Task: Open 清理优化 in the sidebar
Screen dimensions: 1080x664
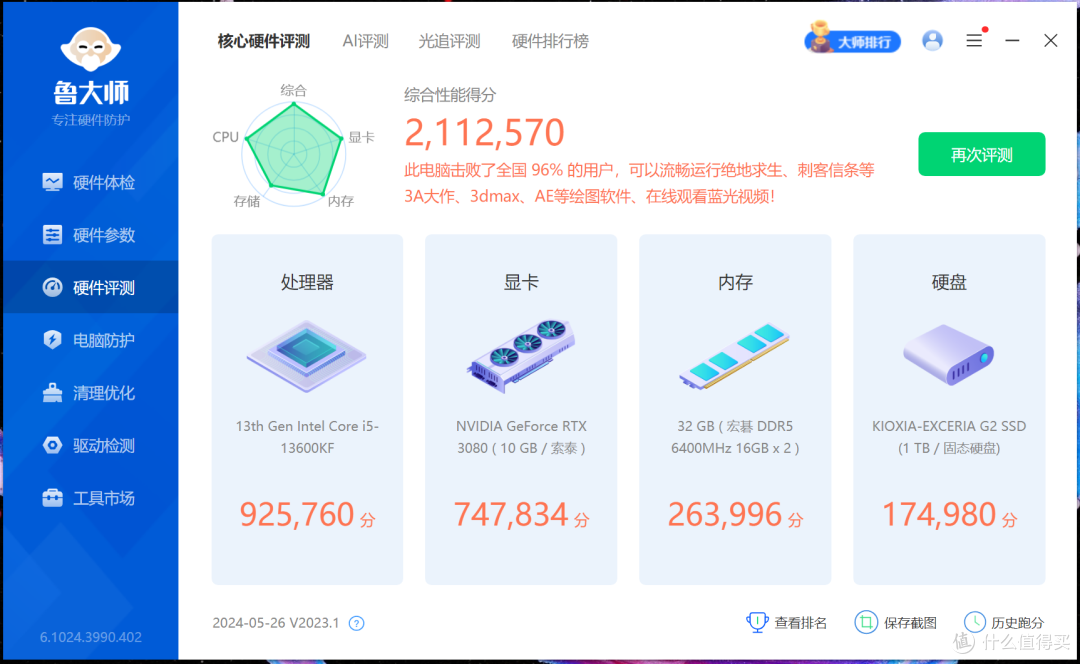Action: click(90, 393)
